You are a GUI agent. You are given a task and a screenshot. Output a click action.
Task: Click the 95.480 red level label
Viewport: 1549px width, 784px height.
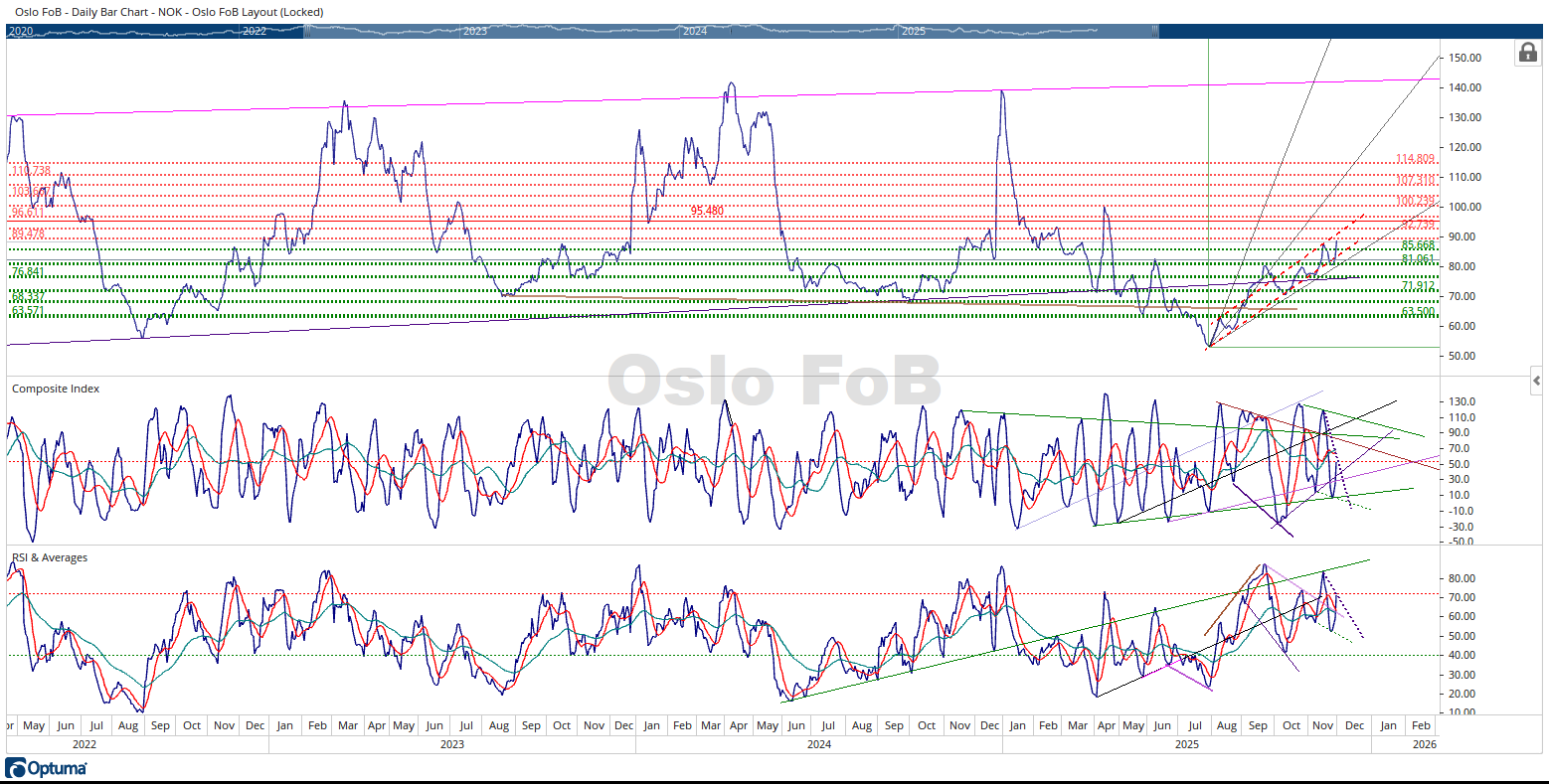pos(707,211)
